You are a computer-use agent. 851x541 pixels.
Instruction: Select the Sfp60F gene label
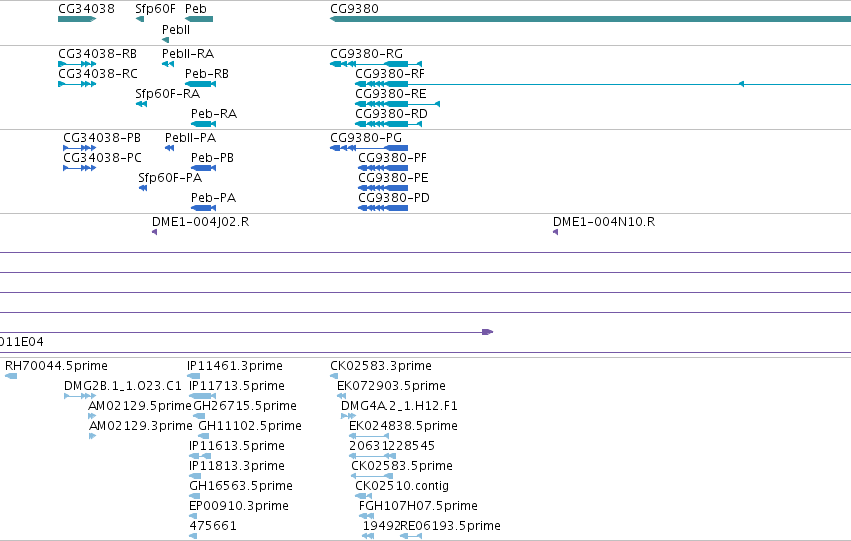(x=155, y=9)
